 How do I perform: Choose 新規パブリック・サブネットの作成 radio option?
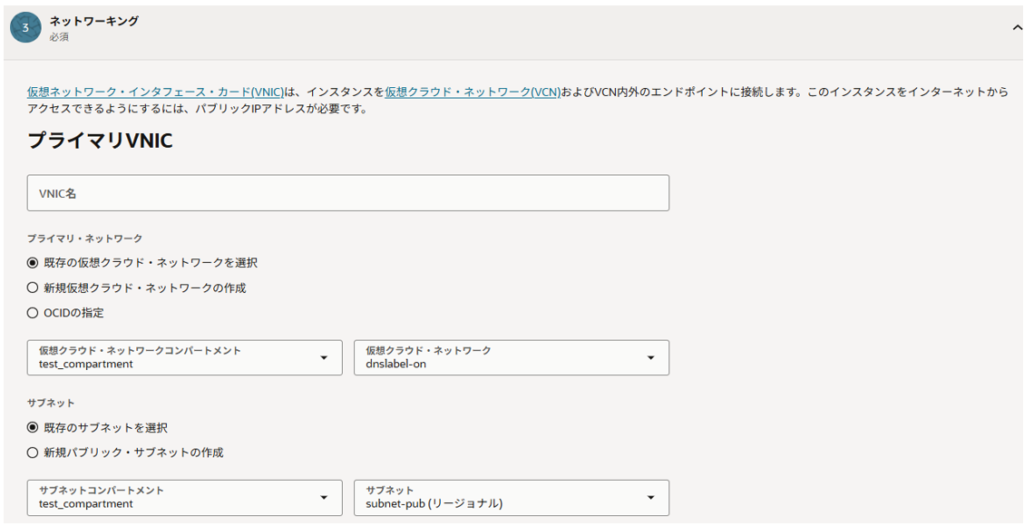tap(33, 452)
